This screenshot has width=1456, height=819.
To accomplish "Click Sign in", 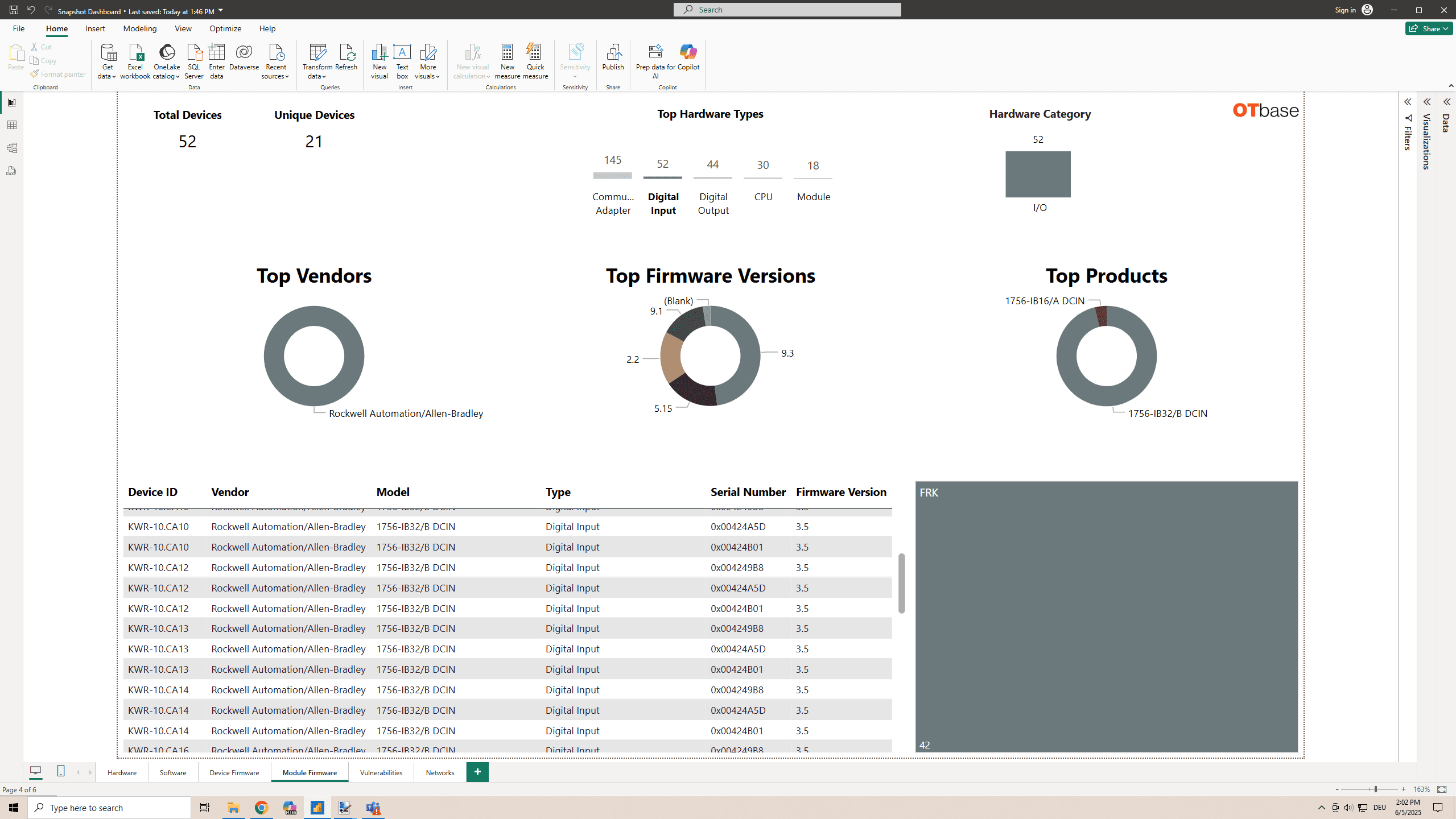I will point(1354,10).
